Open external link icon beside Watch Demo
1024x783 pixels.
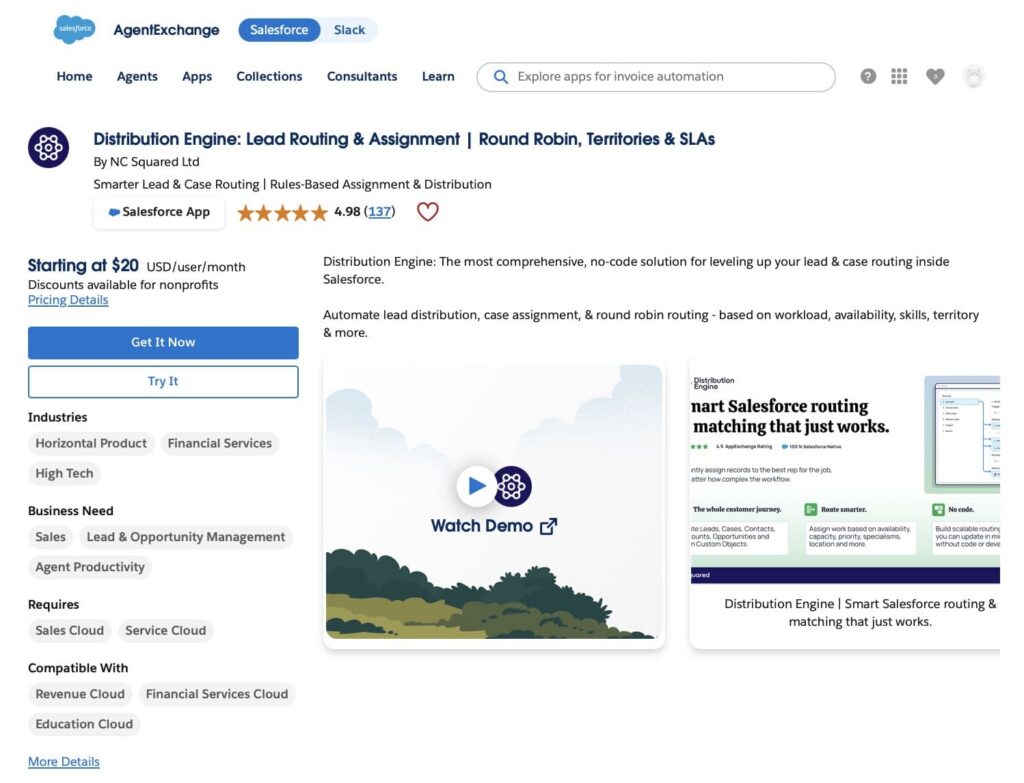(x=549, y=526)
